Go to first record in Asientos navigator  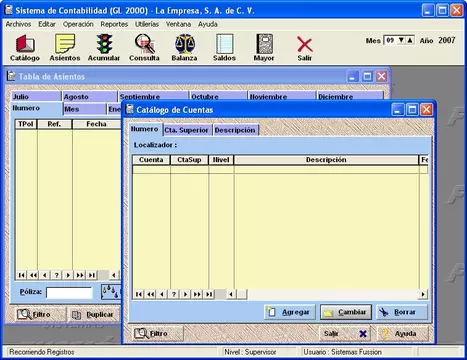pyautogui.click(x=22, y=275)
